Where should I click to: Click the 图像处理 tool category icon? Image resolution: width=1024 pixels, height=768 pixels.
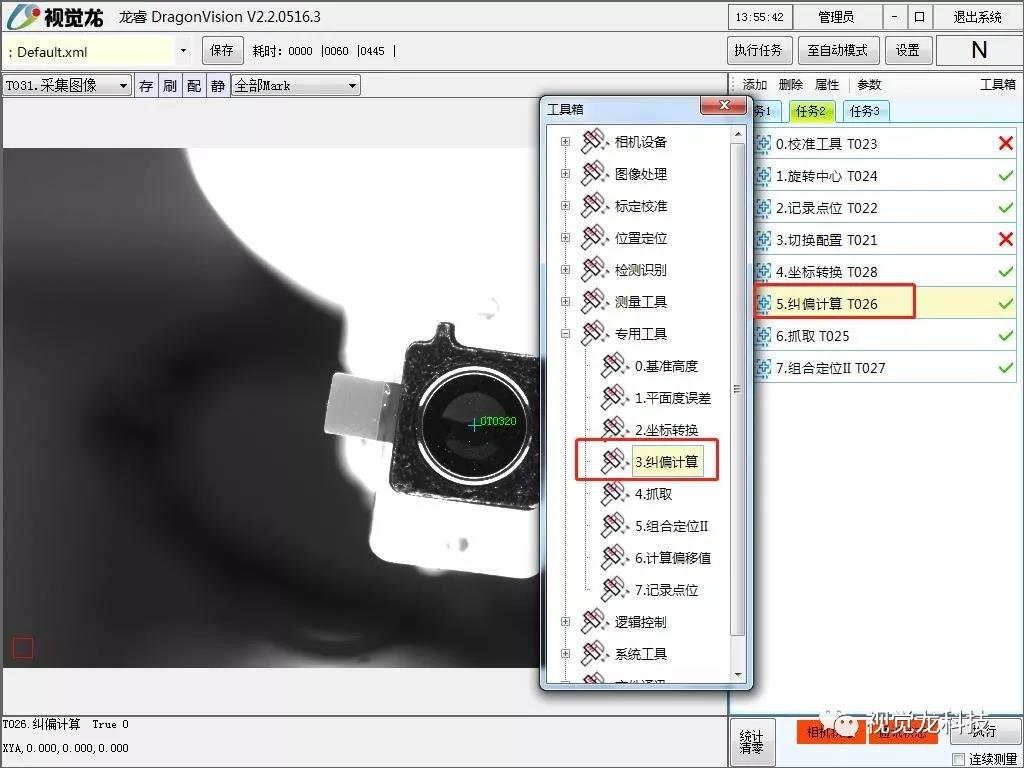(595, 174)
